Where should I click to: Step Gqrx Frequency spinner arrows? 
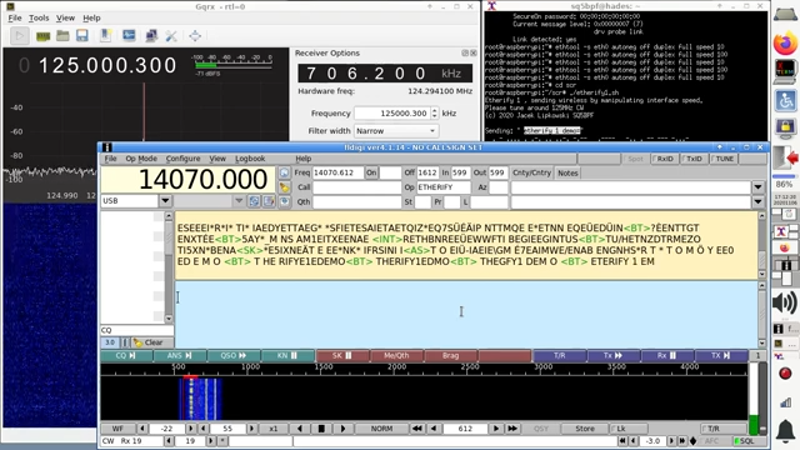tap(434, 113)
